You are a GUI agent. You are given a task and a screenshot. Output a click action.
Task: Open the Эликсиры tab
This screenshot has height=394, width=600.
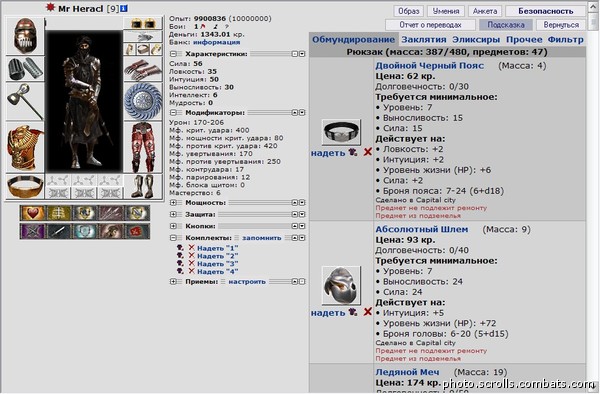(476, 39)
